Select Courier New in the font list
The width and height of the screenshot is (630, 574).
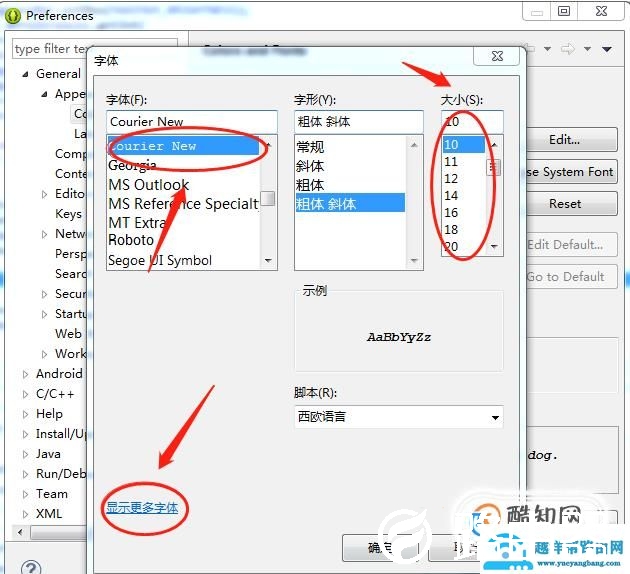(183, 146)
